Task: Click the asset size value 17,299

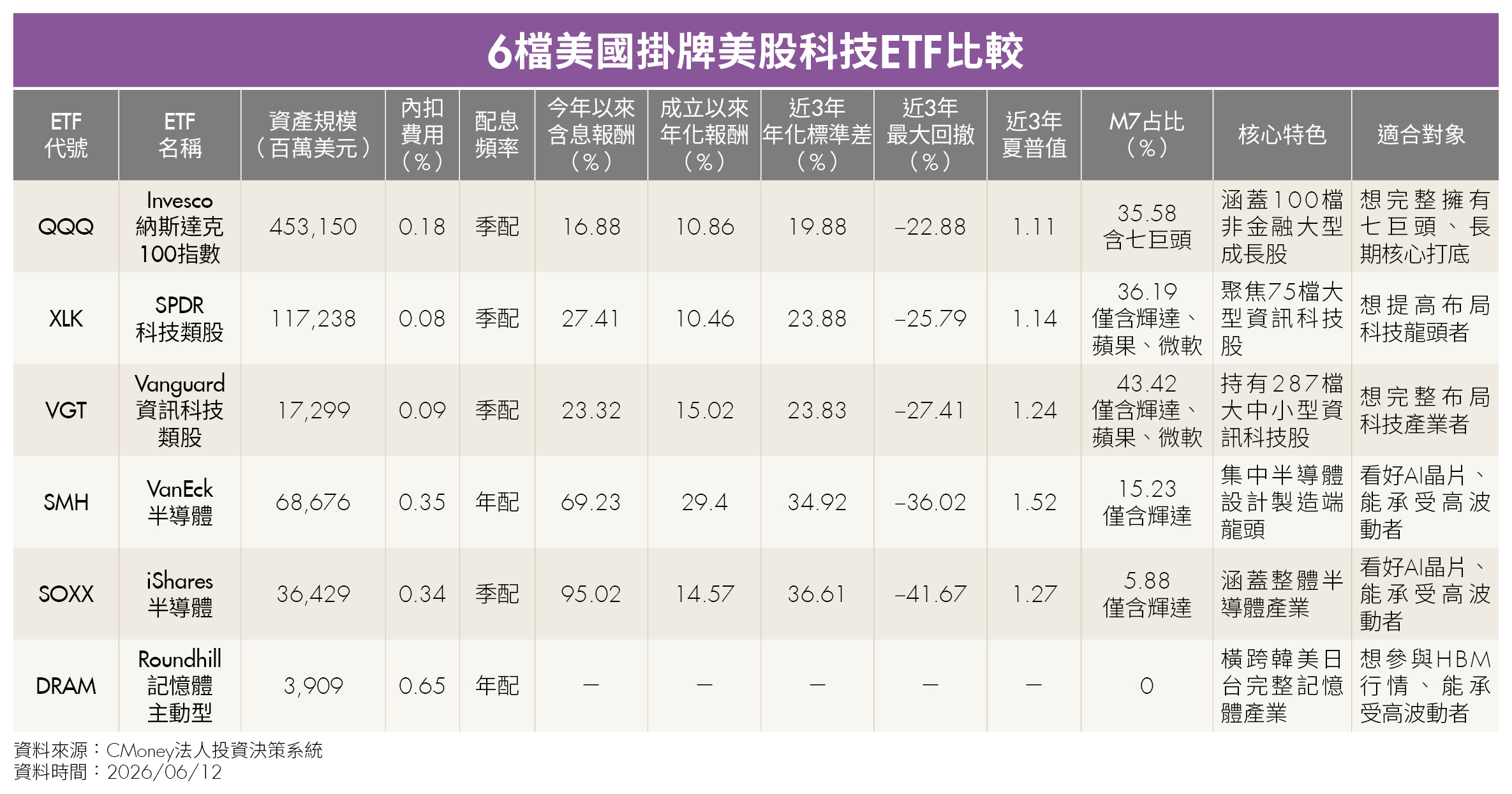Action: pos(313,410)
